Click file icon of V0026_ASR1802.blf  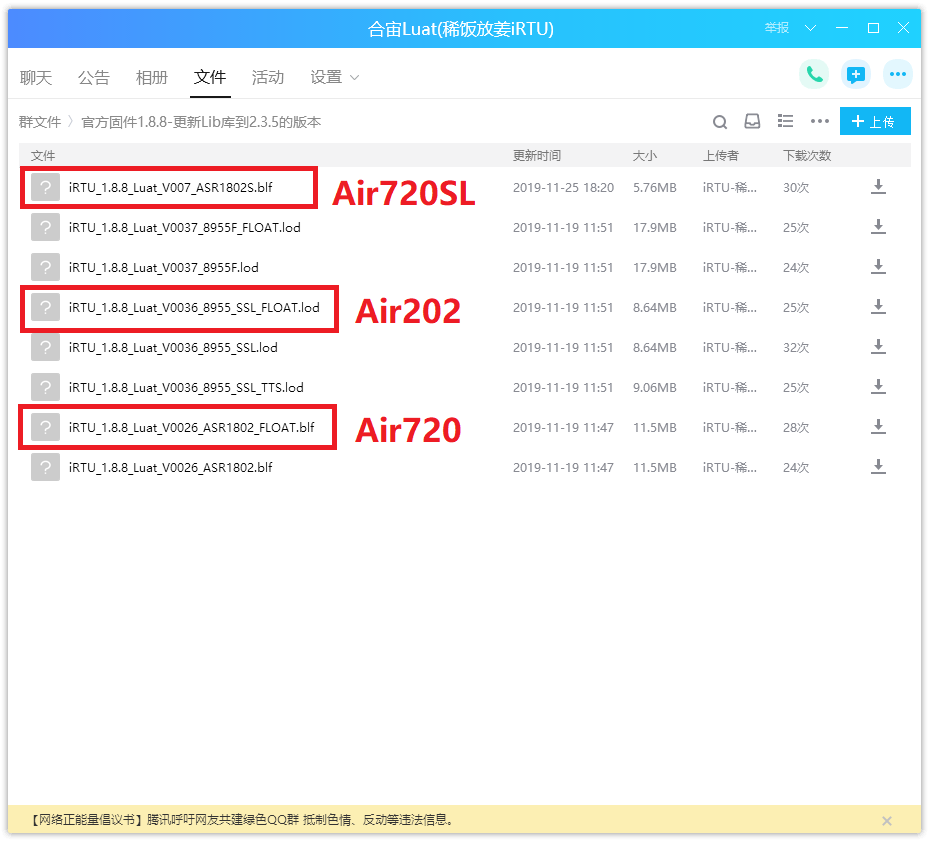(x=45, y=467)
